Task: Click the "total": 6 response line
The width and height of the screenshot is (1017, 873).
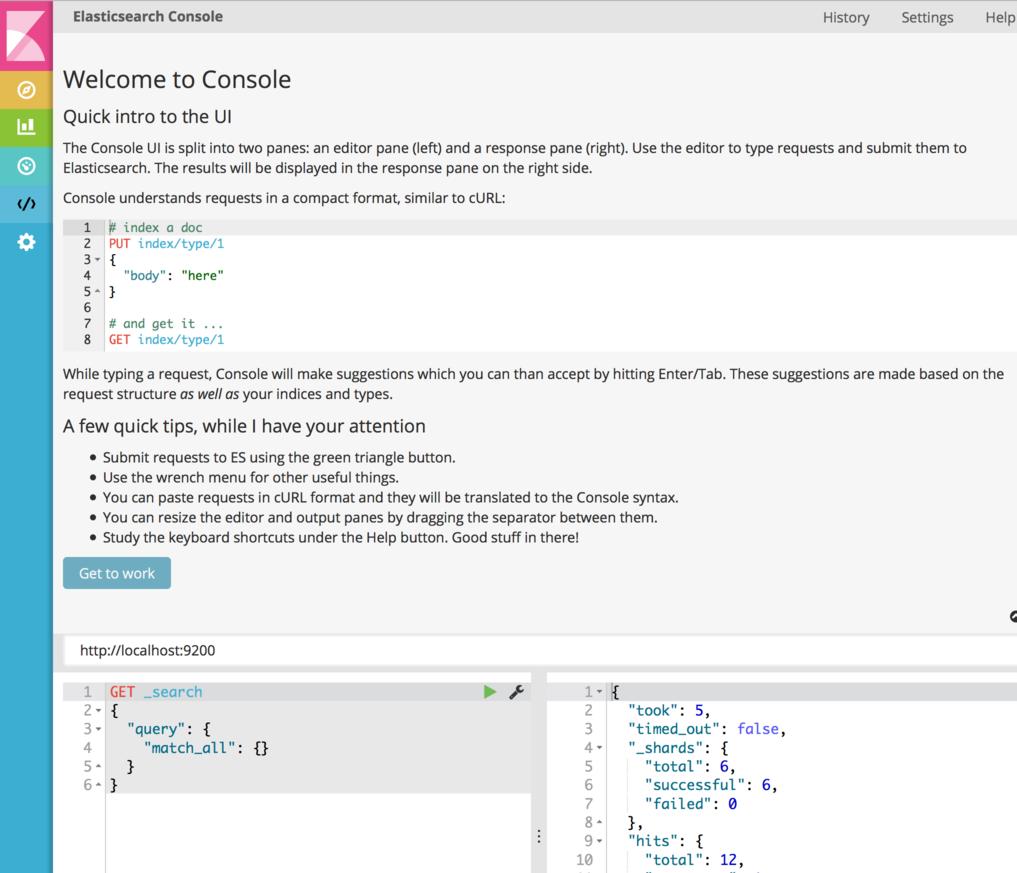Action: click(x=690, y=767)
